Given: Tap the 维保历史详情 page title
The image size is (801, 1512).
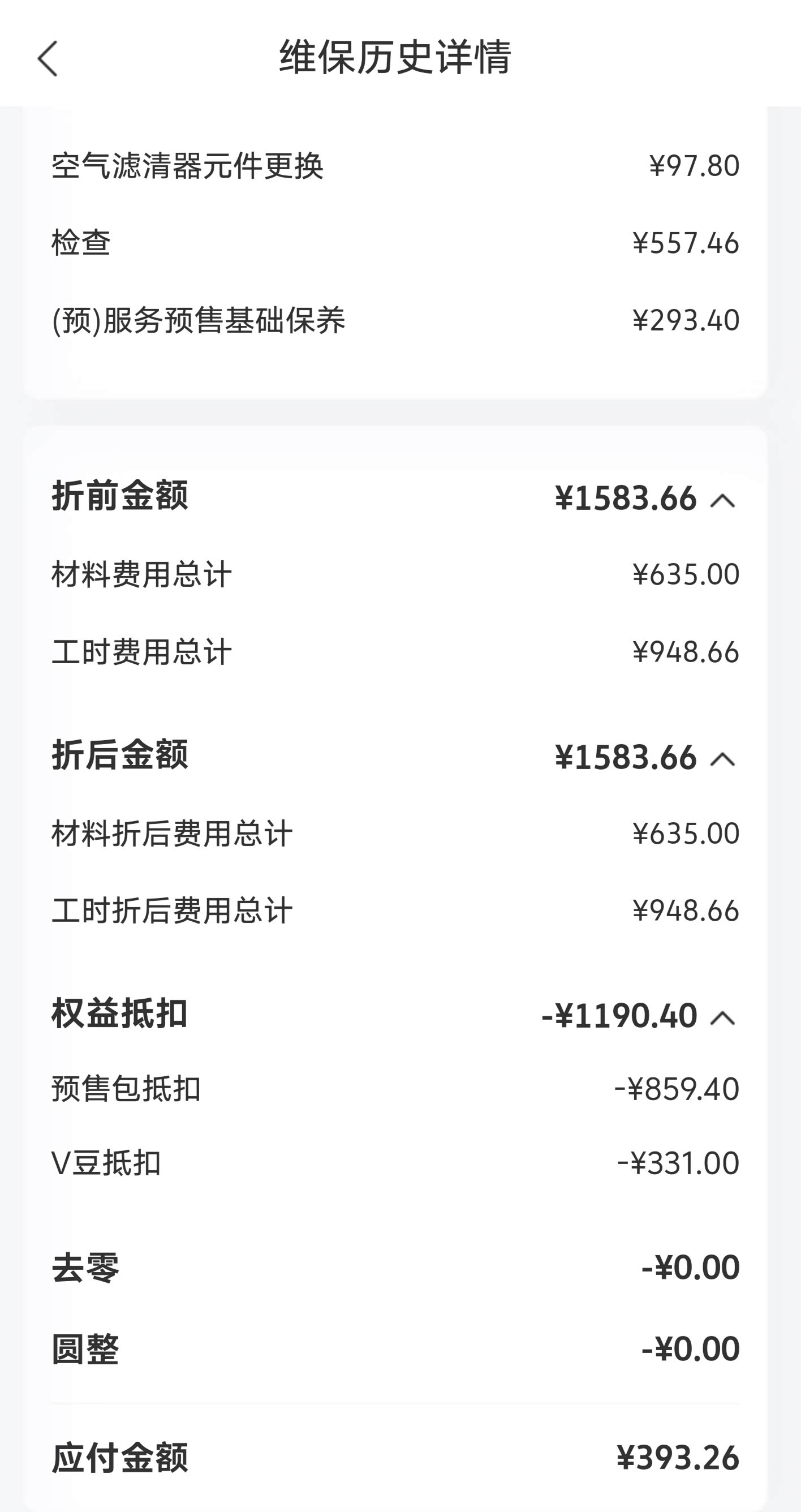Looking at the screenshot, I should (395, 58).
